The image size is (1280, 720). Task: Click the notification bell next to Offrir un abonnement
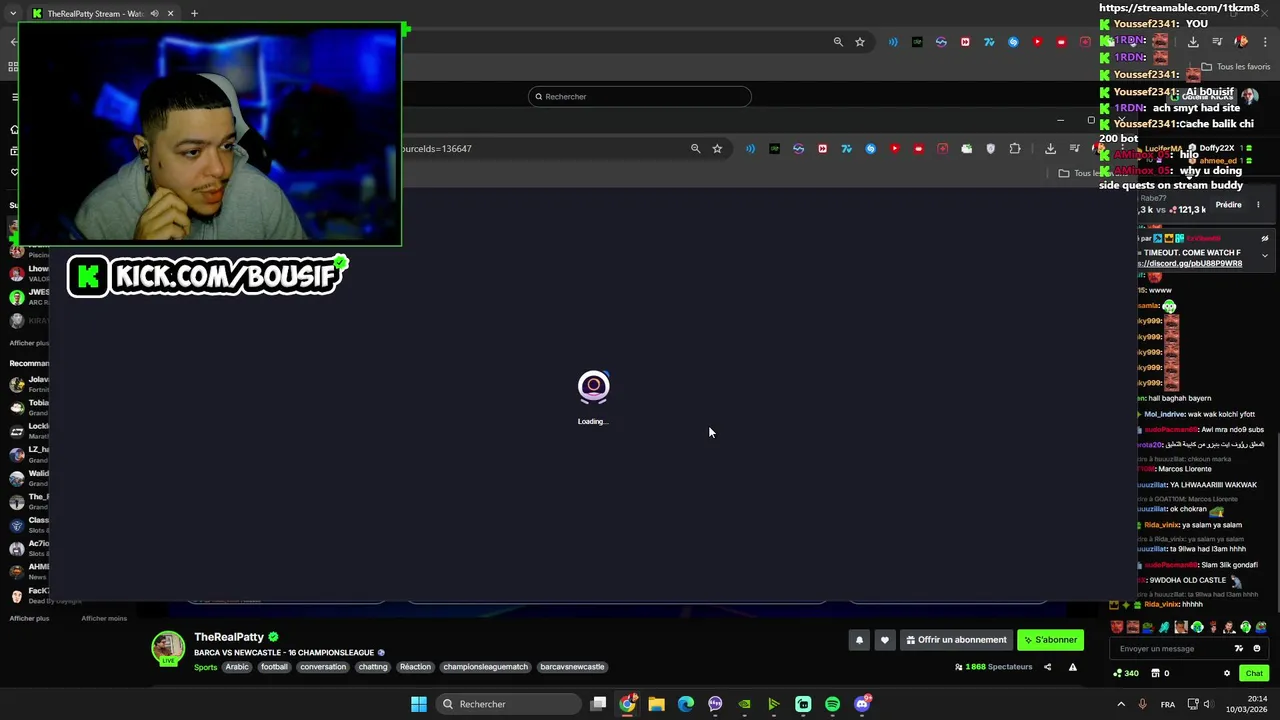(x=859, y=640)
